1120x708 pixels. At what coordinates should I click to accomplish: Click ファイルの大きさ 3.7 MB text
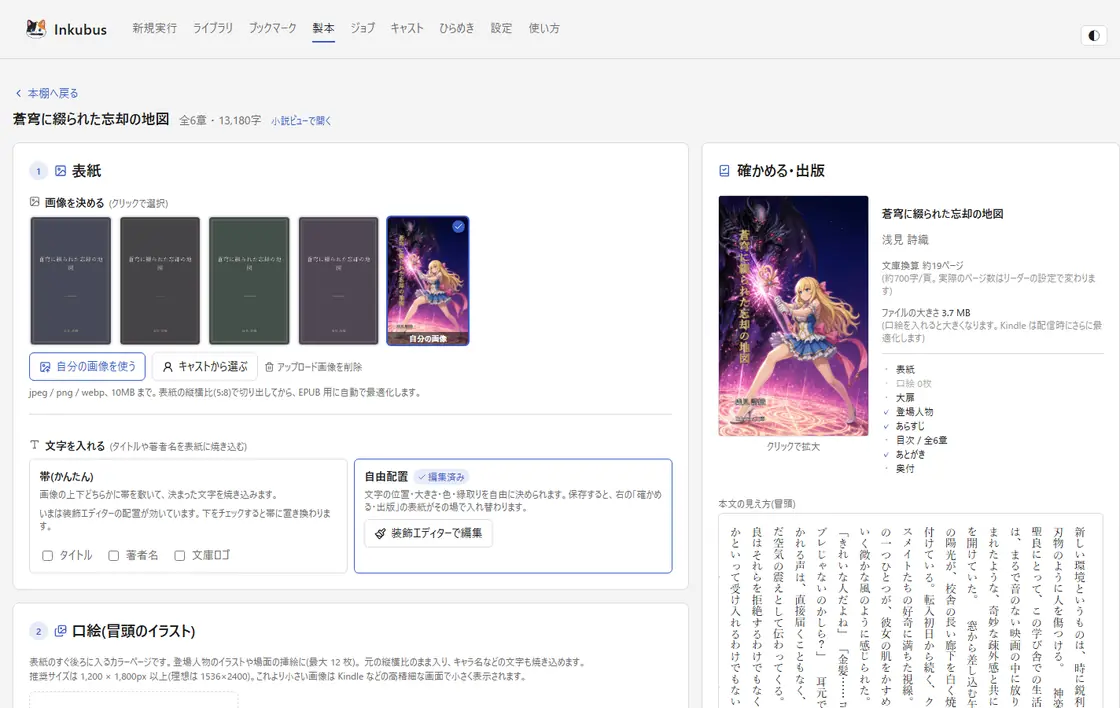(x=926, y=312)
